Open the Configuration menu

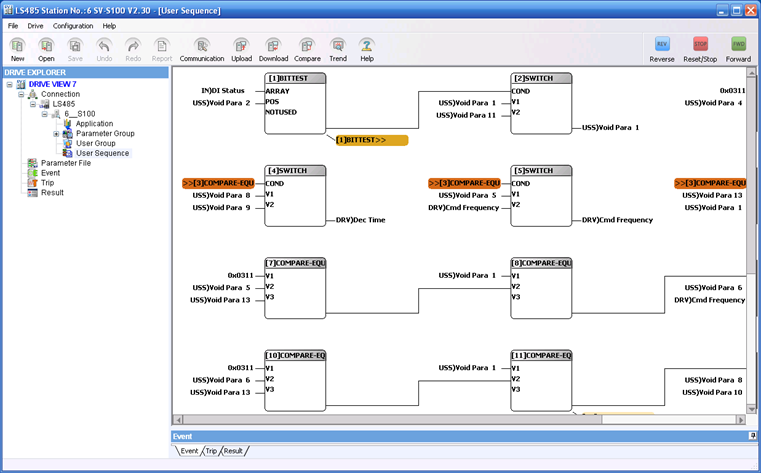tap(73, 26)
